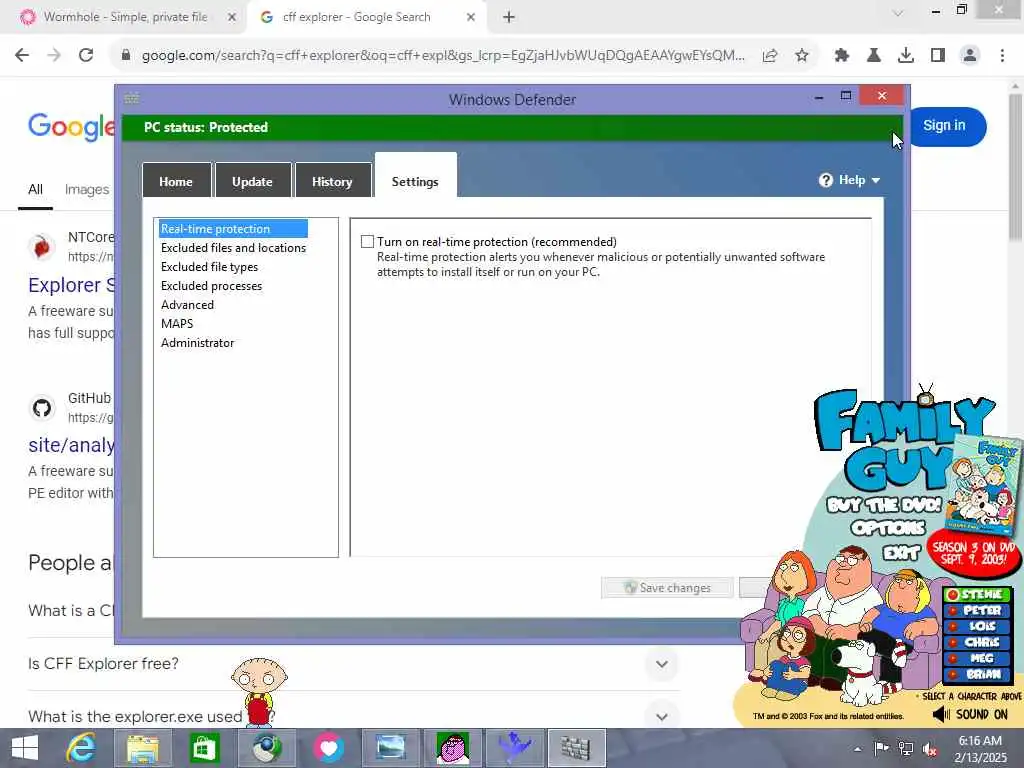The height and width of the screenshot is (768, 1024).
Task: Open the Windows Defender wall taskbar icon
Action: 576,748
